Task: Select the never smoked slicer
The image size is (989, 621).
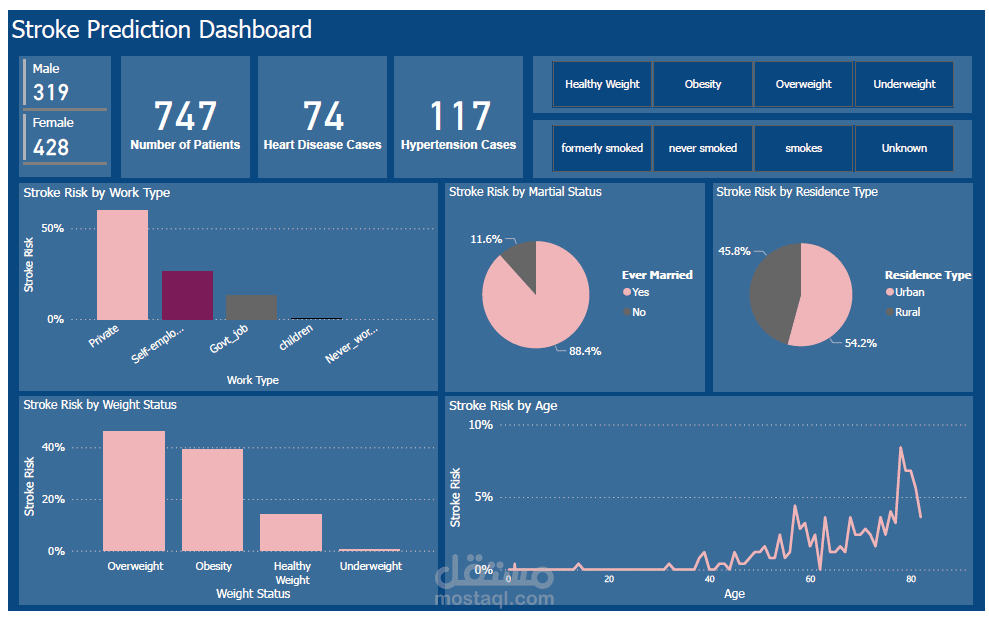Action: click(x=703, y=148)
